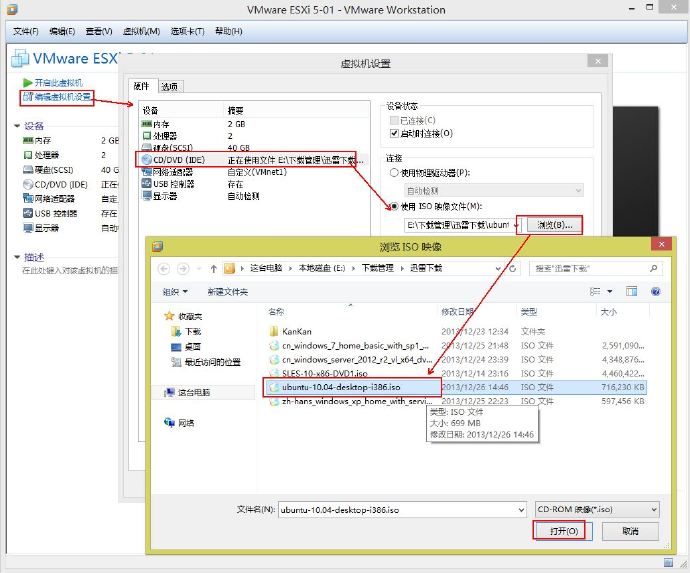Click the Forward arrow in browse ISO dialog
The height and width of the screenshot is (573, 690).
(x=183, y=268)
